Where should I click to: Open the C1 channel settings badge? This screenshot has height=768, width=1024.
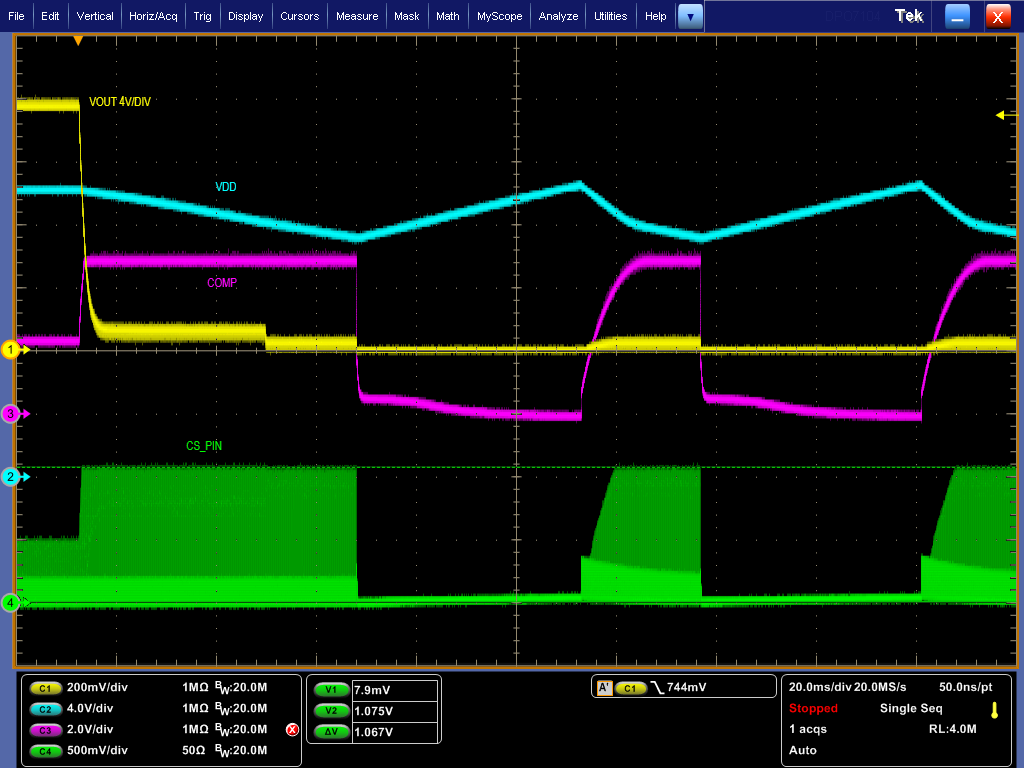tap(44, 688)
